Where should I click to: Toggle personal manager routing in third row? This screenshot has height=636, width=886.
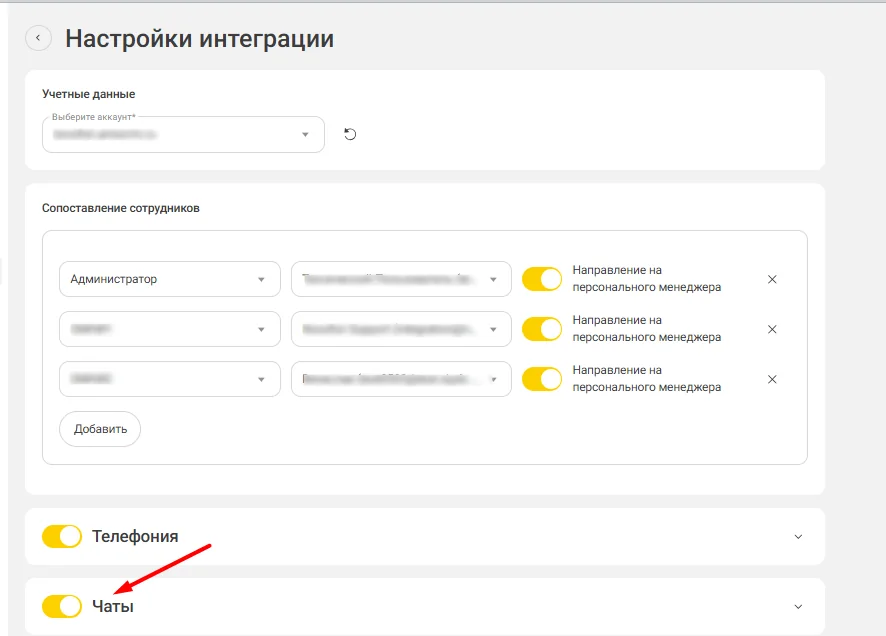pyautogui.click(x=542, y=379)
